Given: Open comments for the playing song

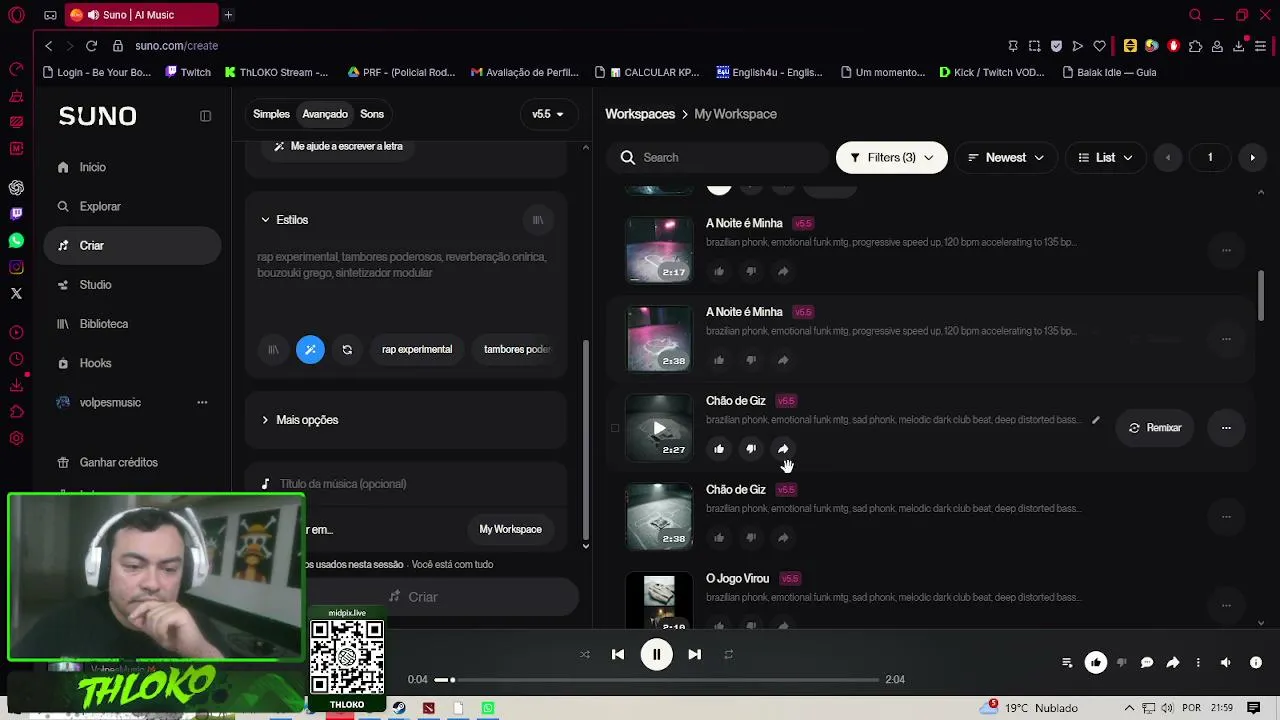Looking at the screenshot, I should 1147,663.
